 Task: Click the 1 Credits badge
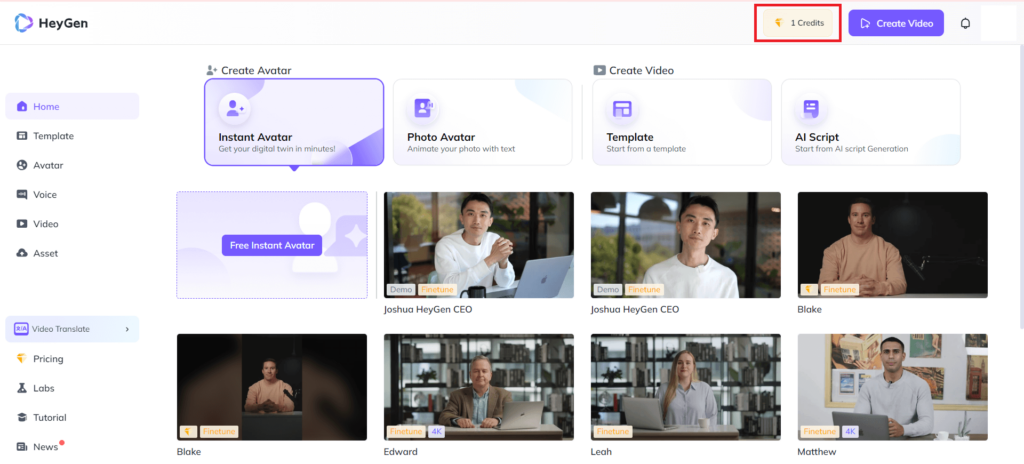798,23
